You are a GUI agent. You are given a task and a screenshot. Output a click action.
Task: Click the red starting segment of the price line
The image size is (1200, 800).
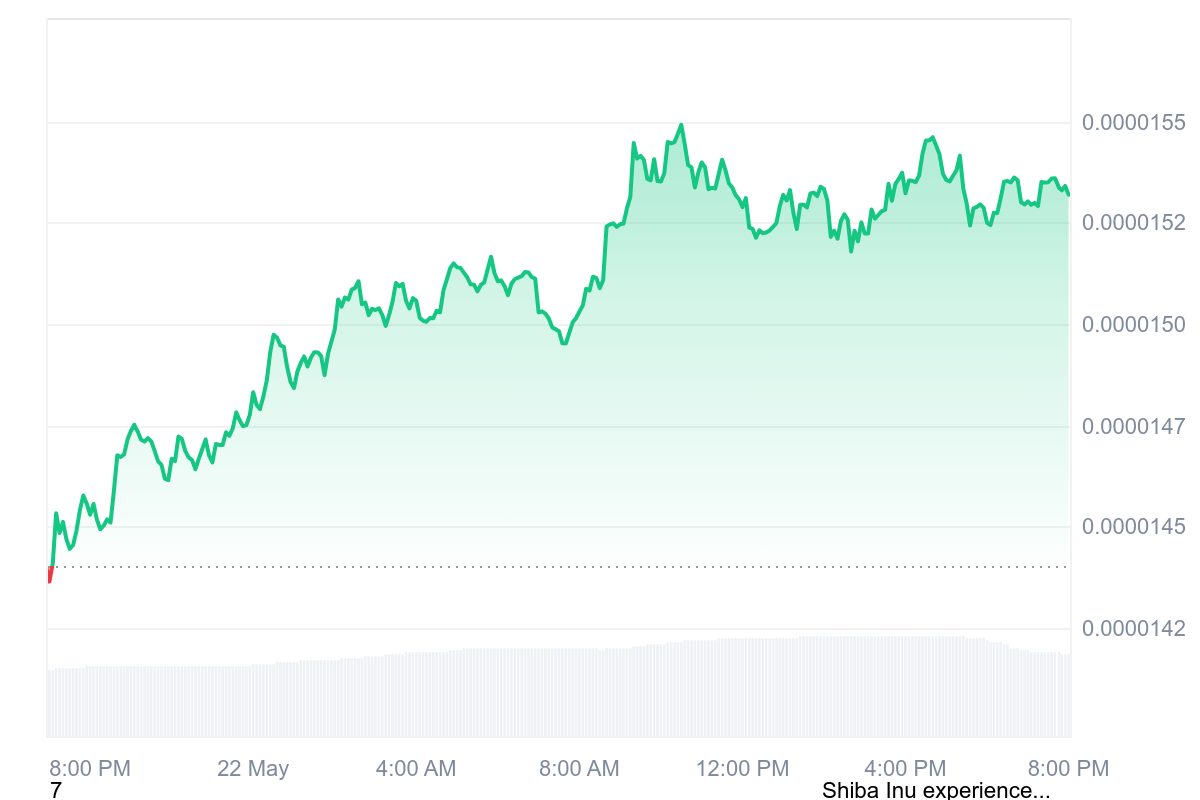point(50,574)
